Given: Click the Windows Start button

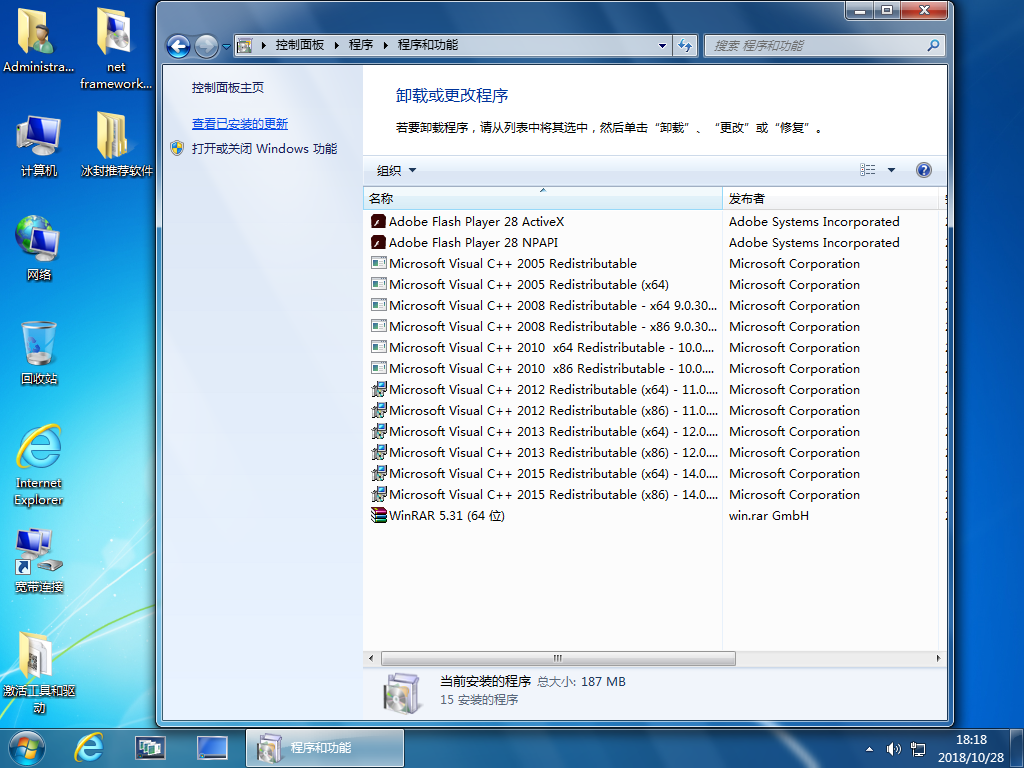Looking at the screenshot, I should tap(27, 747).
